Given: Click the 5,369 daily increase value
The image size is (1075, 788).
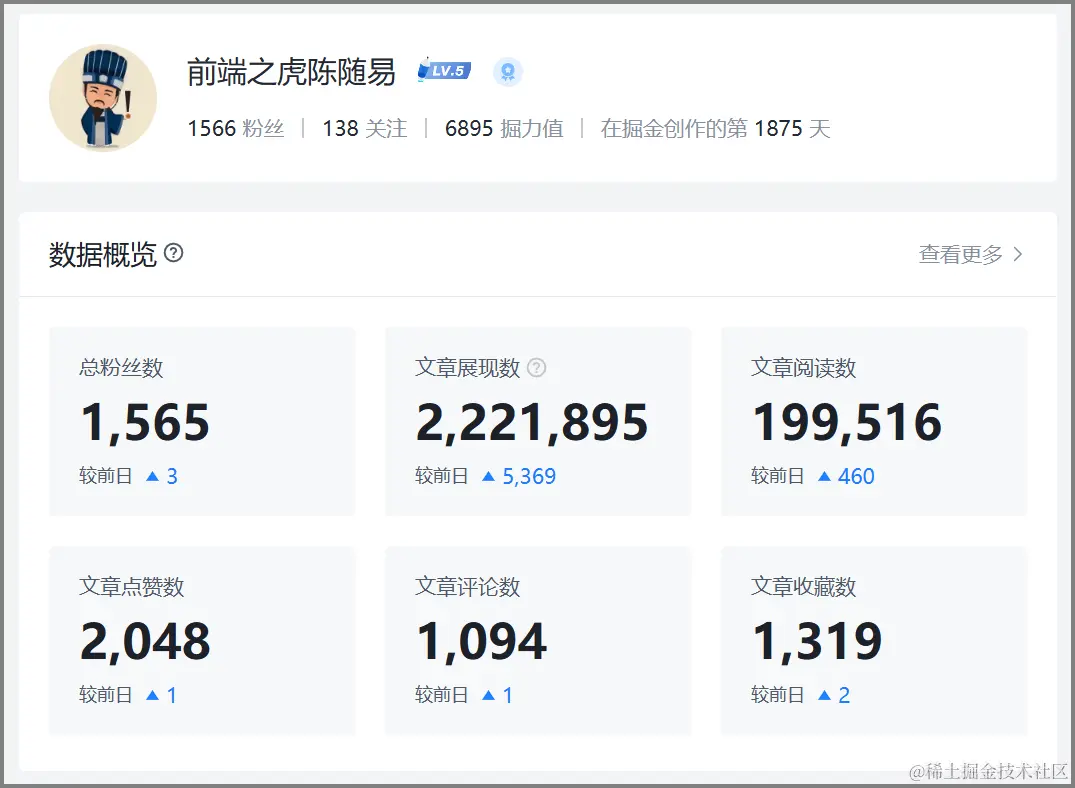Looking at the screenshot, I should [x=529, y=477].
